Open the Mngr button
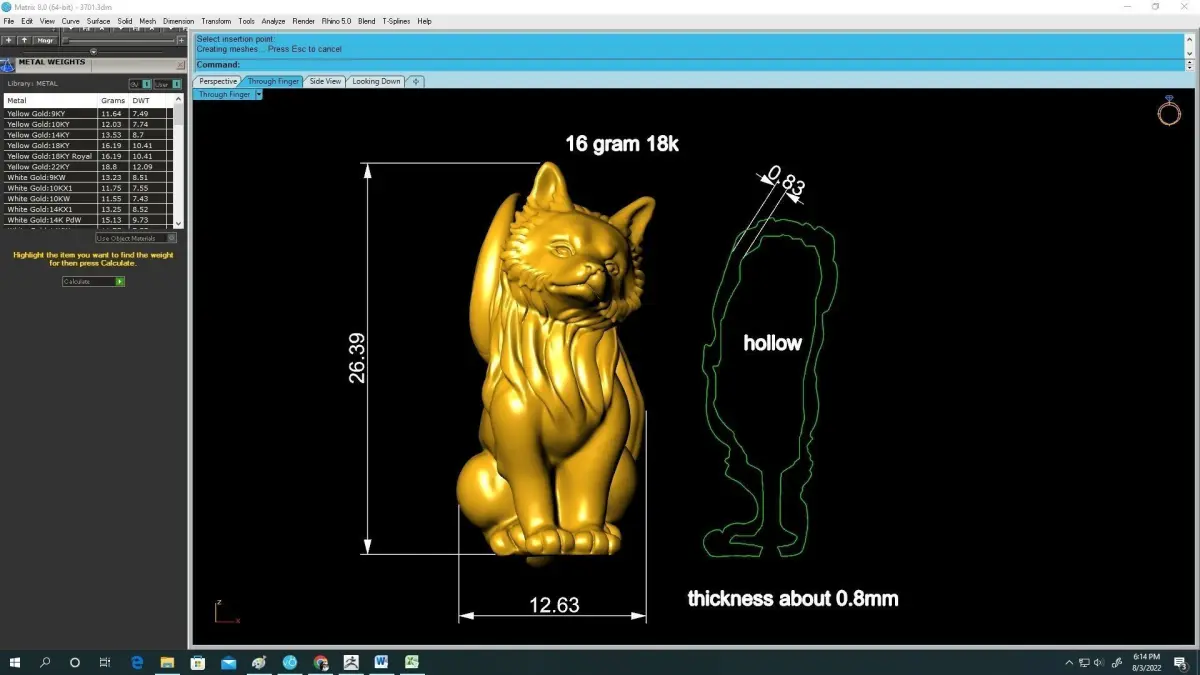1200x675 pixels. [45, 40]
